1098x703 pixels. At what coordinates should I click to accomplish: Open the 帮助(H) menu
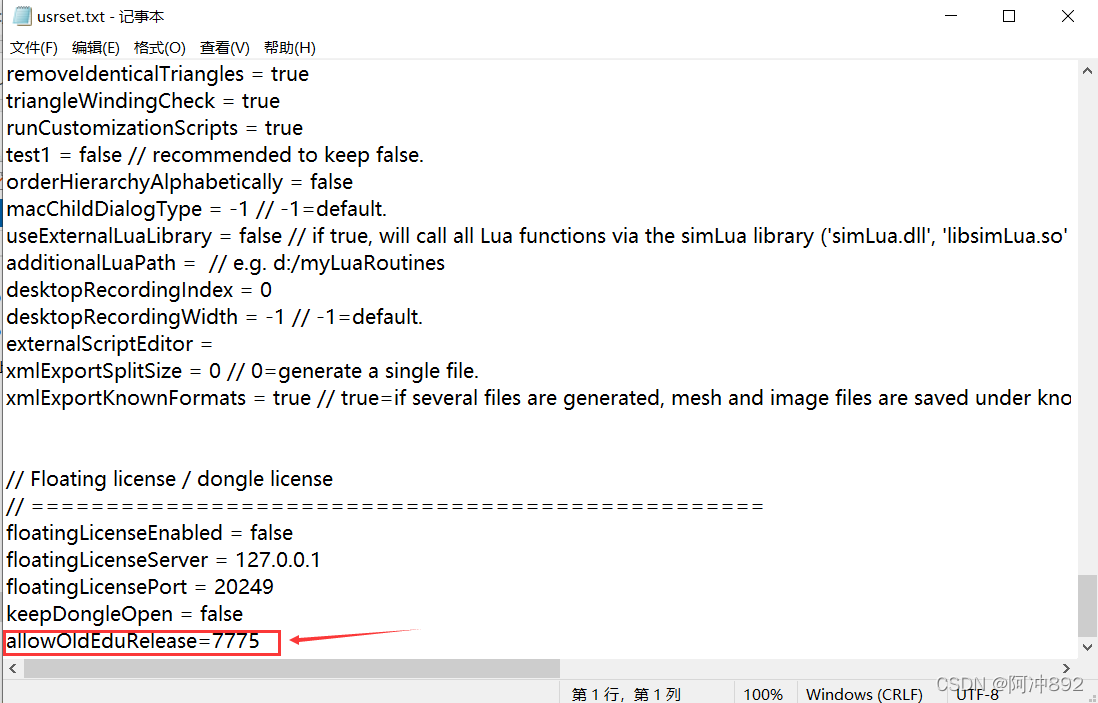(290, 48)
